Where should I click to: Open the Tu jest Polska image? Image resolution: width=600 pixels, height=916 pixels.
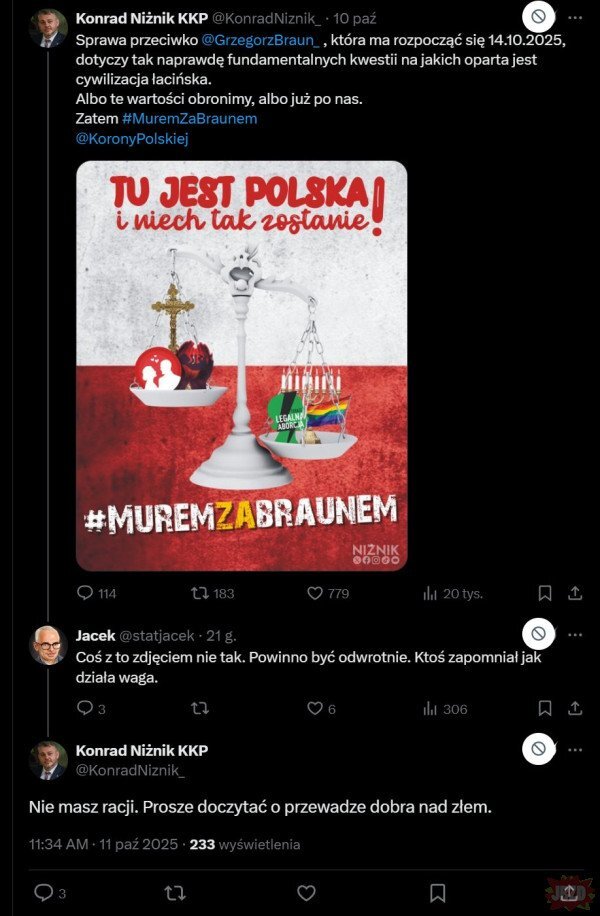pyautogui.click(x=241, y=366)
